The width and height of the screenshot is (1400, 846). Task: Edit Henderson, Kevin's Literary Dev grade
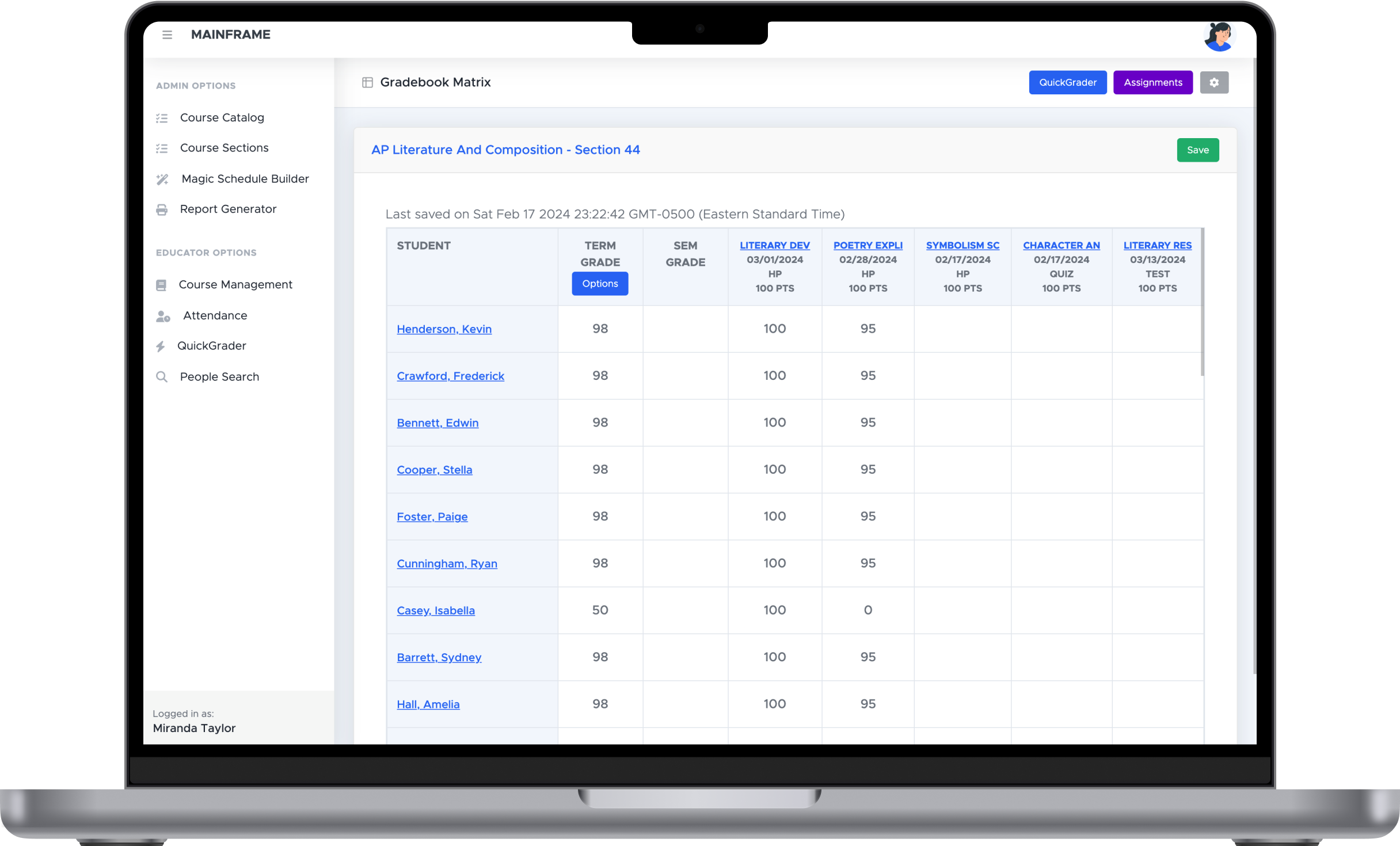tap(774, 329)
